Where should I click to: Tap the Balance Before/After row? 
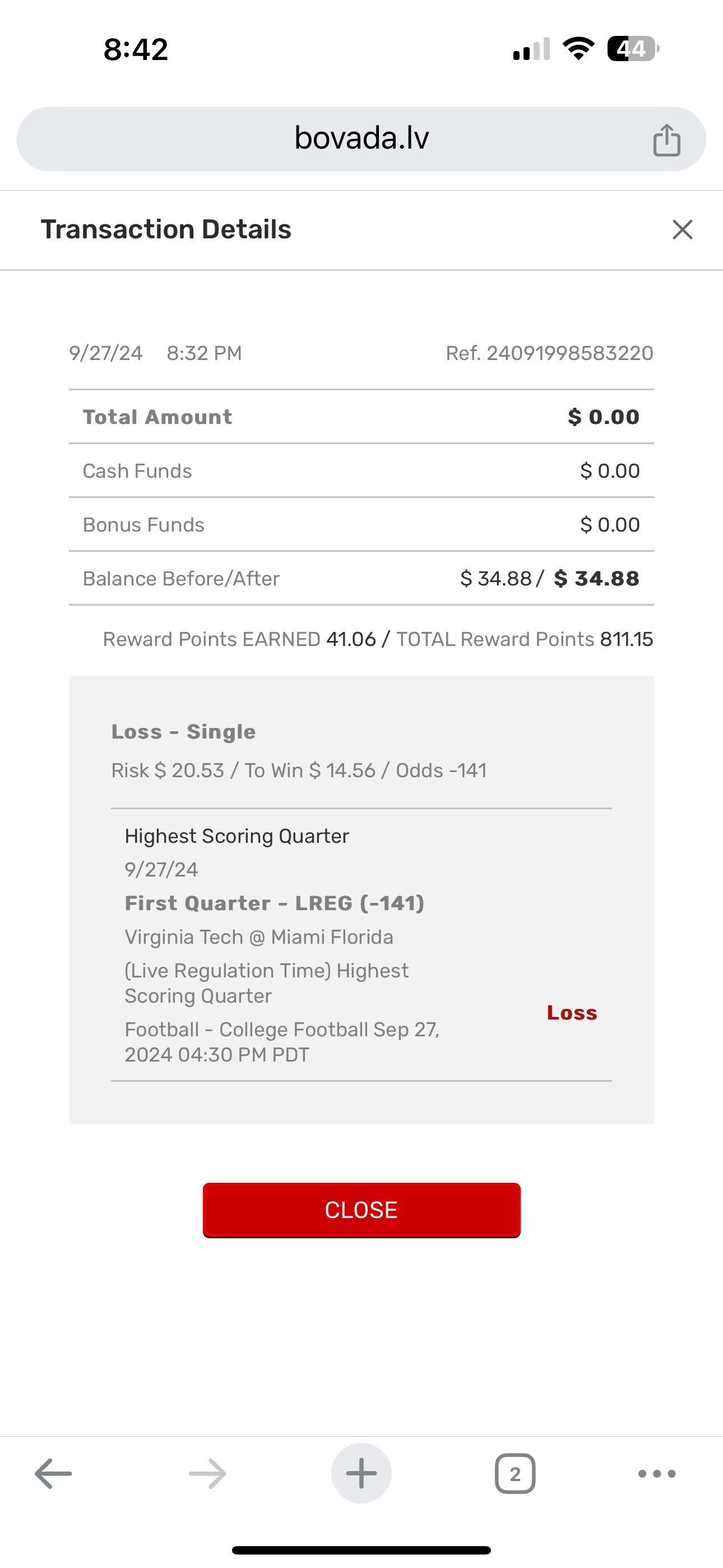[361, 578]
